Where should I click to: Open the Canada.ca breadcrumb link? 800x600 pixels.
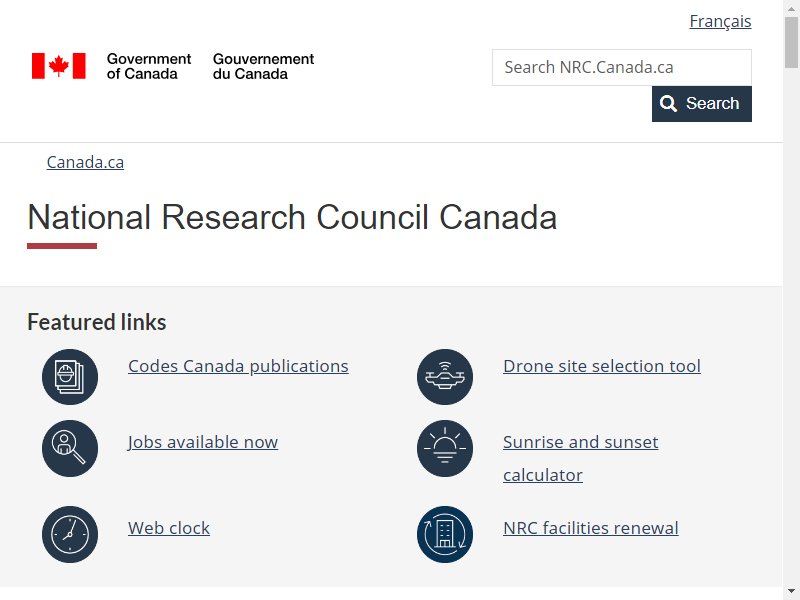pyautogui.click(x=85, y=162)
